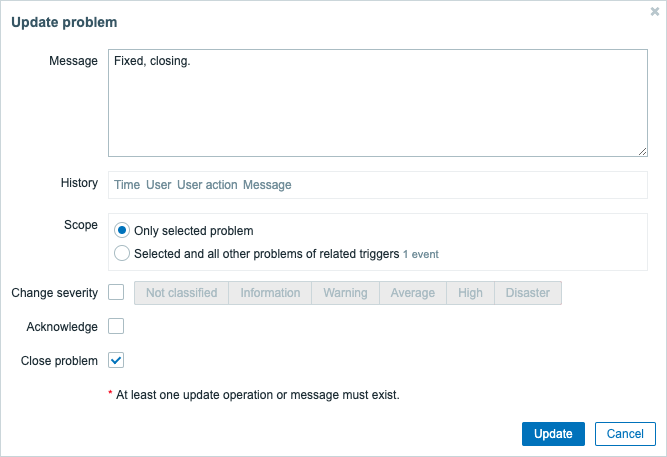667x457 pixels.
Task: Grab the Message textarea resize handle
Action: pos(642,151)
